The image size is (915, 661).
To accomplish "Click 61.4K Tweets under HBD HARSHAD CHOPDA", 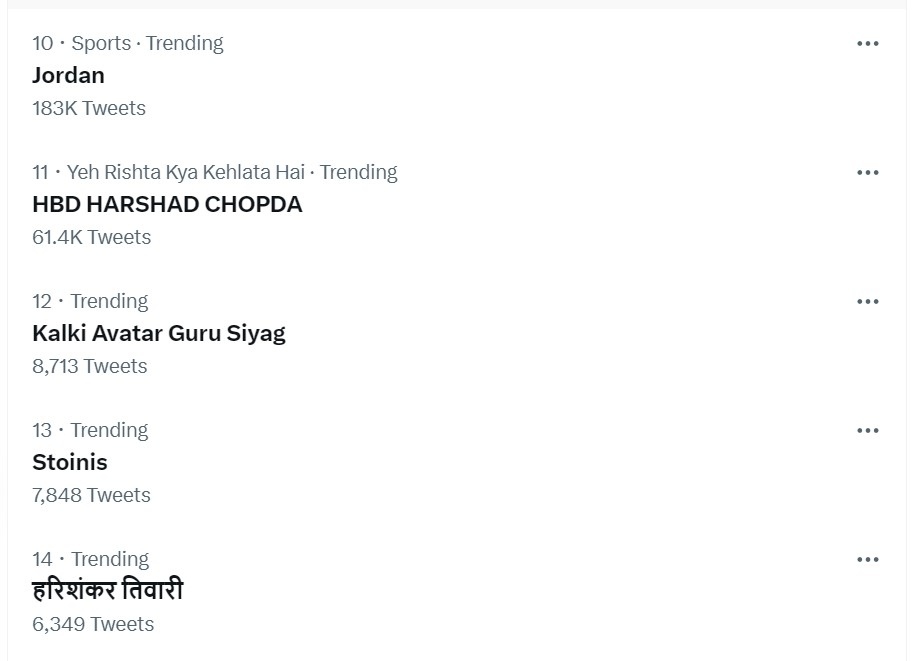I will (91, 237).
